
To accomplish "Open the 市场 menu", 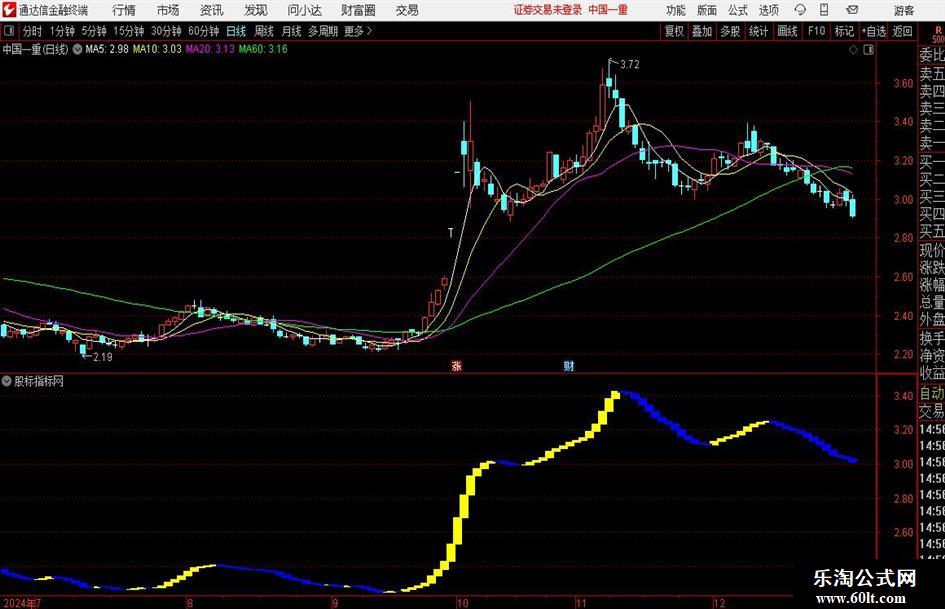I will pos(168,10).
